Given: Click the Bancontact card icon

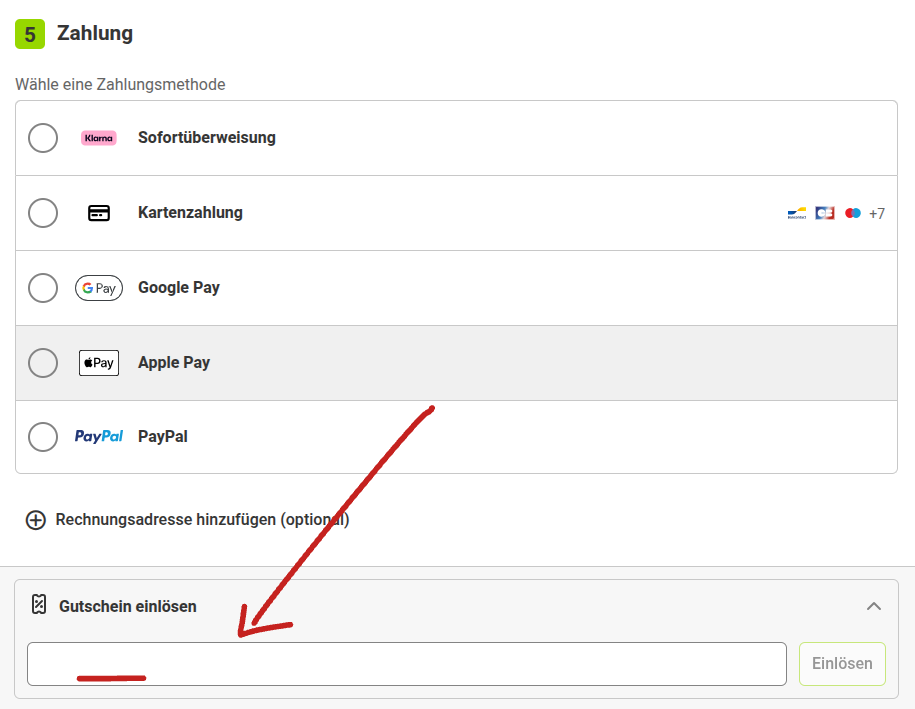Looking at the screenshot, I should click(x=795, y=212).
